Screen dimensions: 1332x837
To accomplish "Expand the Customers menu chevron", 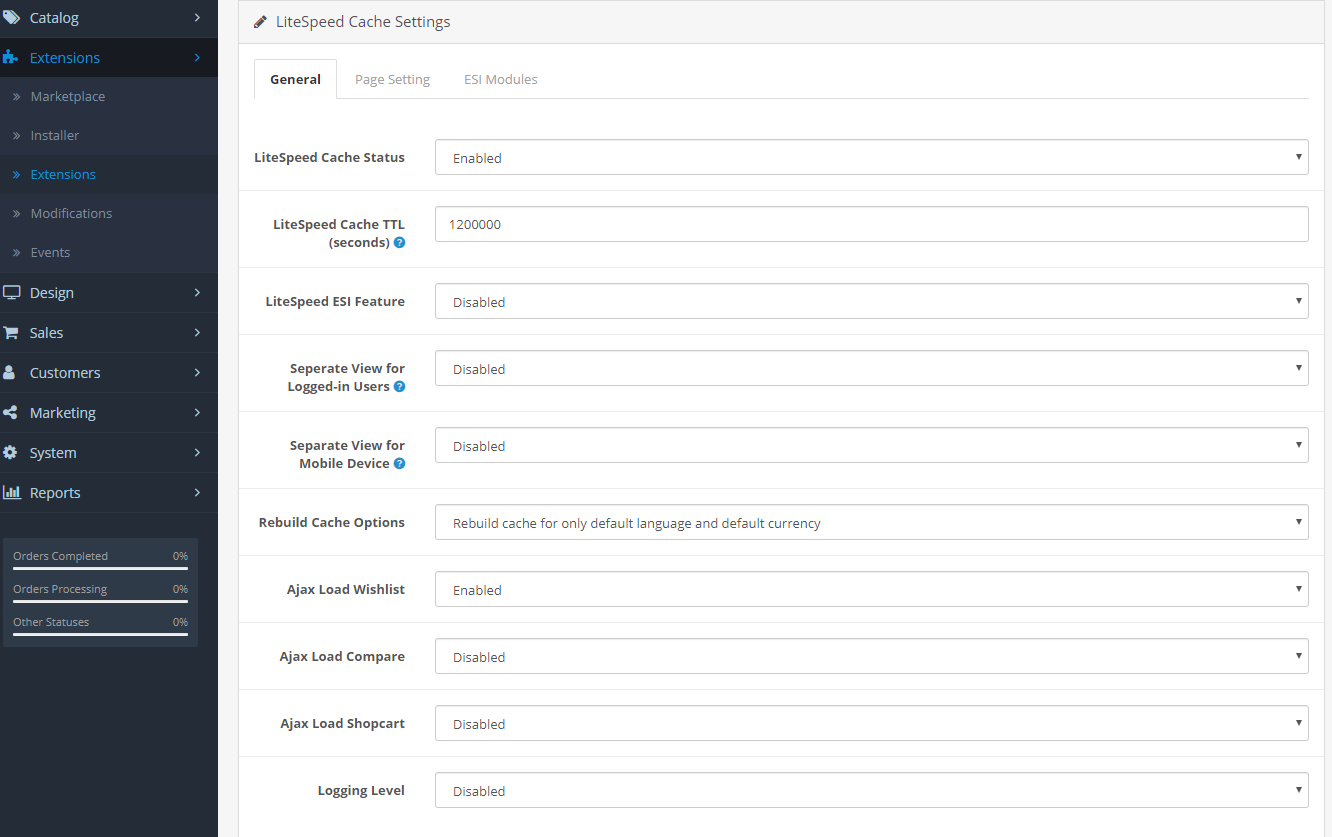I will (x=197, y=373).
